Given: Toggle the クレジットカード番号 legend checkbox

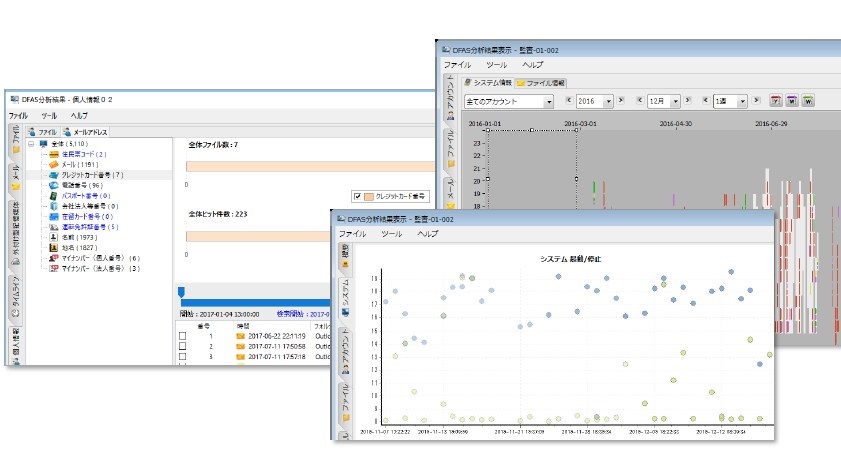Looking at the screenshot, I should click(x=357, y=197).
